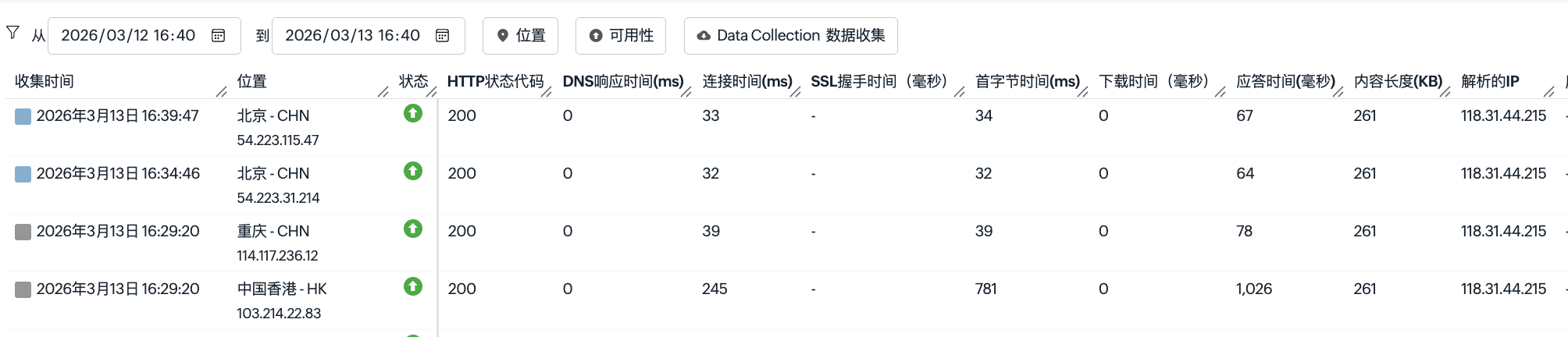Click the 首字节时间(ms) column header
1568x337 pixels.
click(1027, 82)
